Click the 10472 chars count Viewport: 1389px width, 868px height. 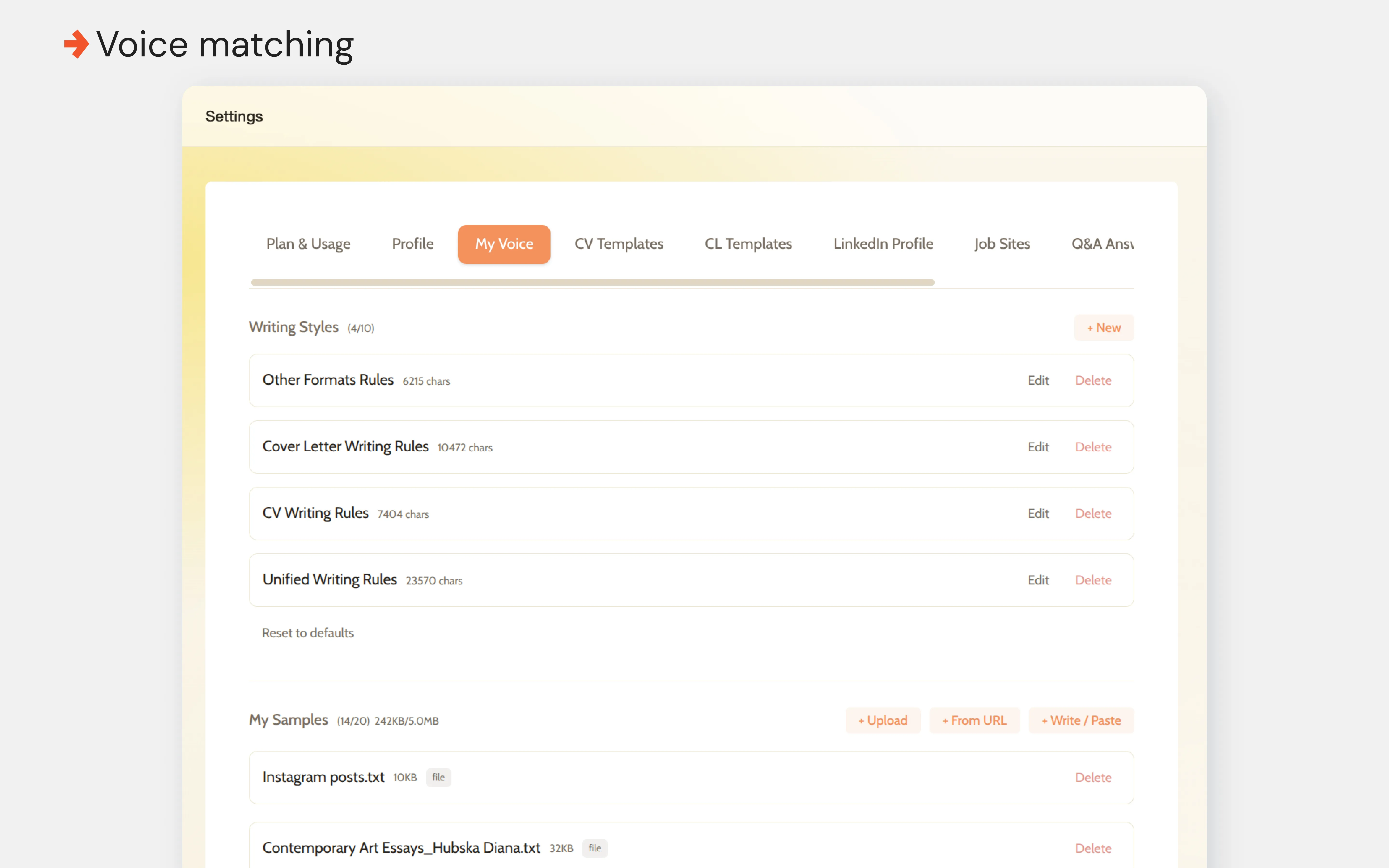(465, 448)
